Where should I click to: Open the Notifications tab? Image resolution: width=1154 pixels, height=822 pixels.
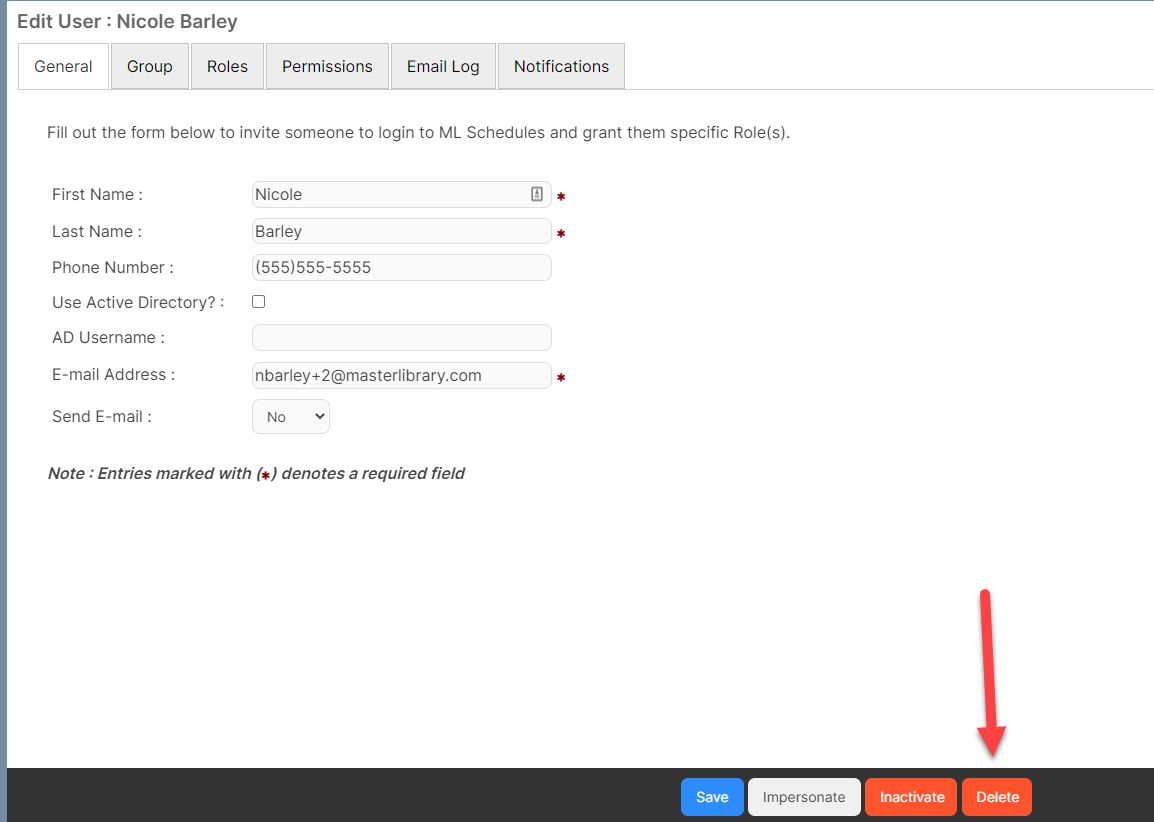561,66
